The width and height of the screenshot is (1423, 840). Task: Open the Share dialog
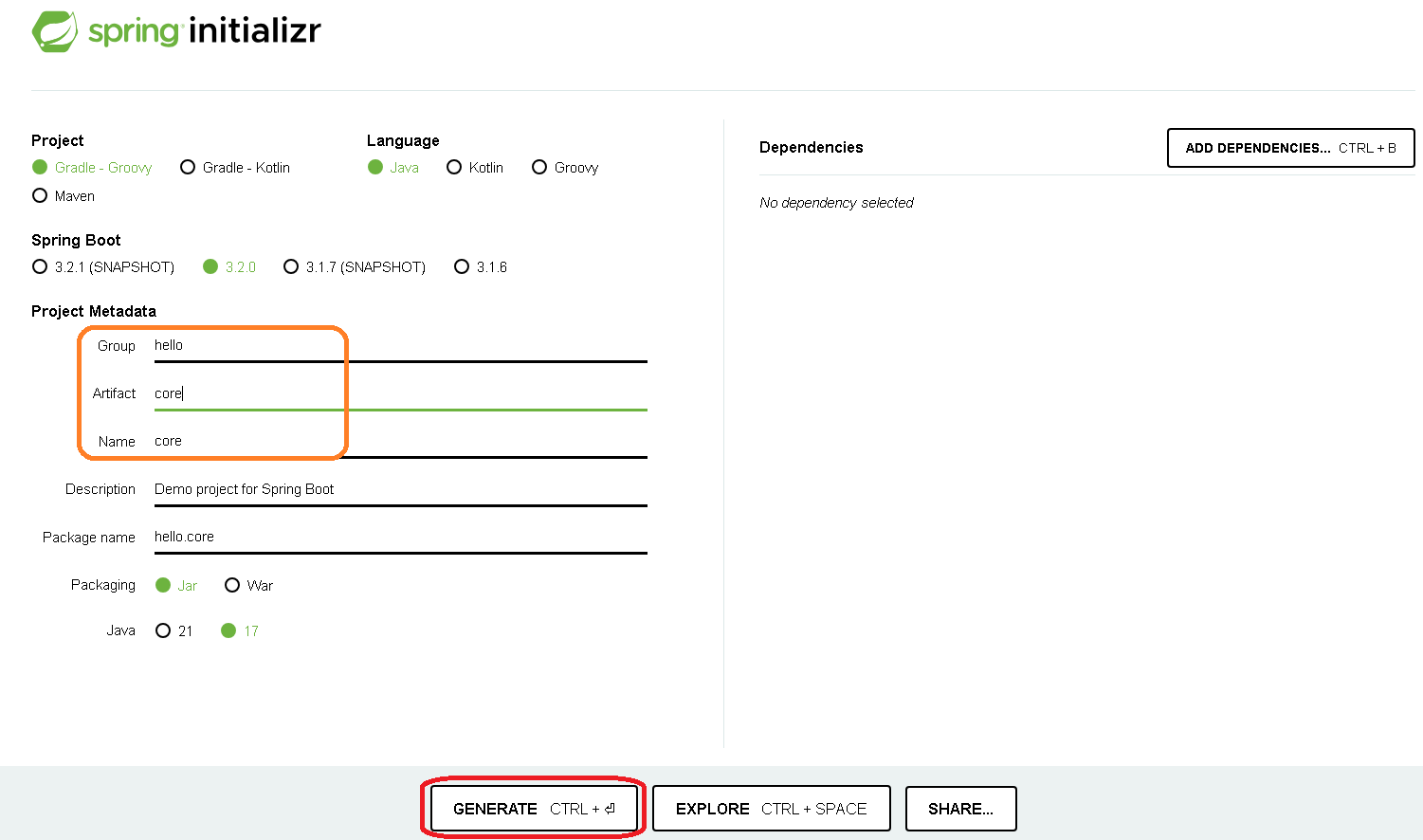[x=961, y=809]
